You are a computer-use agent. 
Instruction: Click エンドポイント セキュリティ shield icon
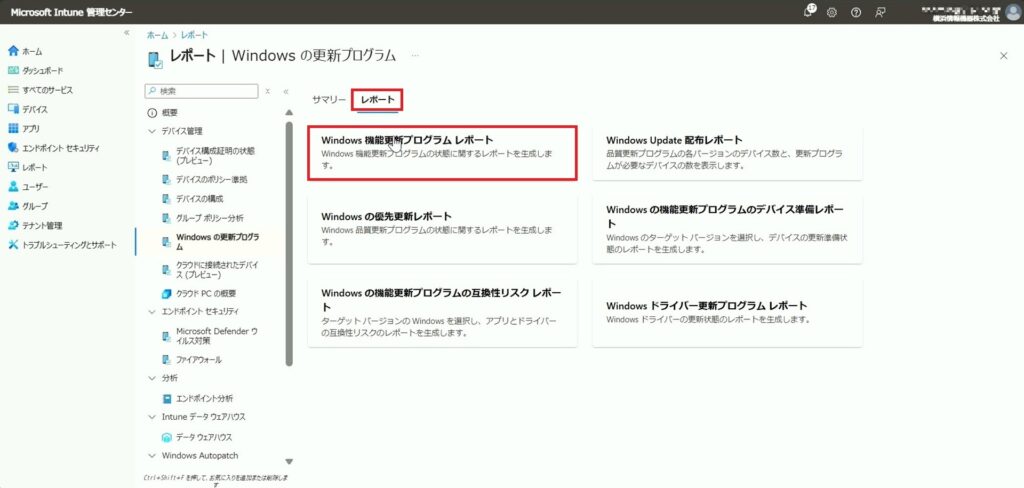pos(13,148)
